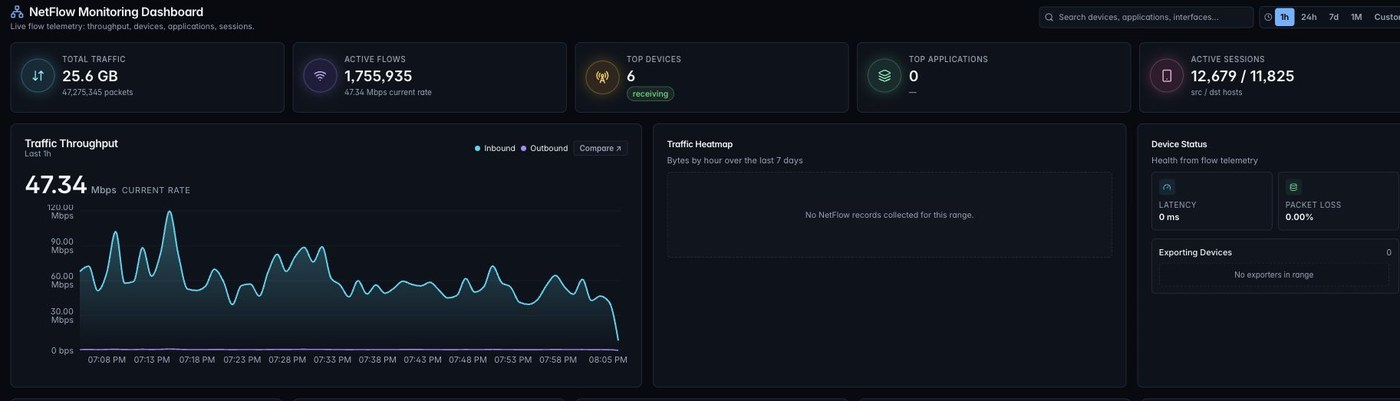Screen dimensions: 1400x401
Task: Toggle the Outbound legend series
Action: (x=544, y=148)
